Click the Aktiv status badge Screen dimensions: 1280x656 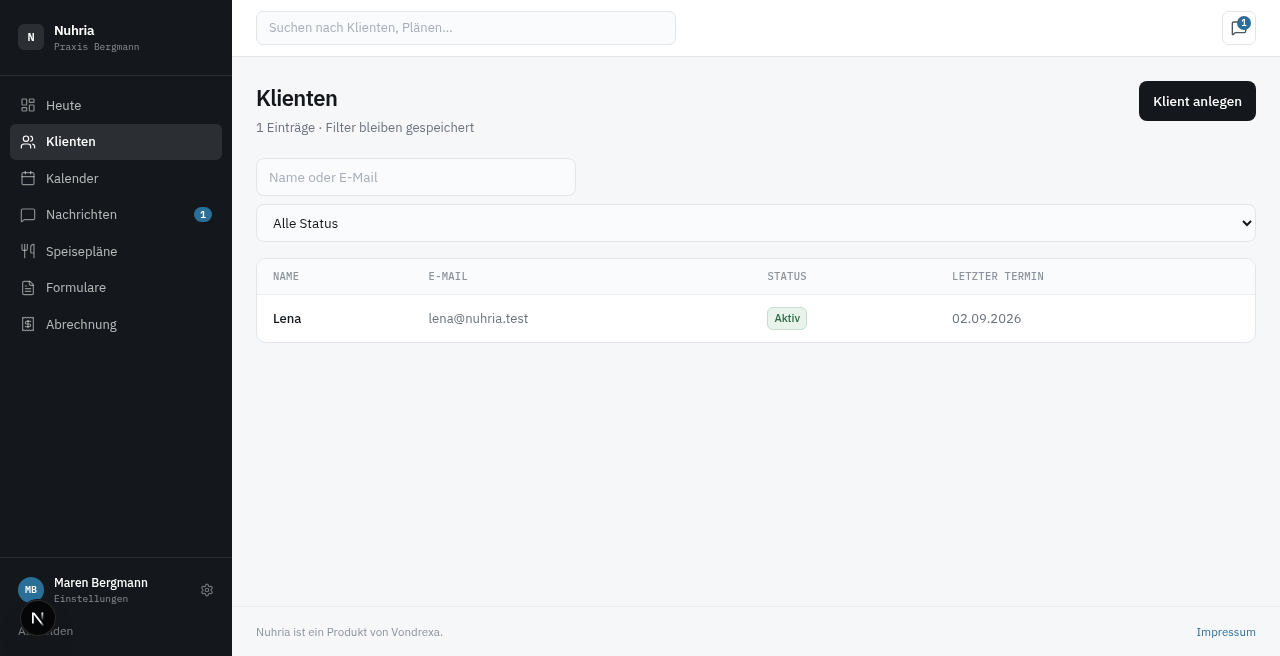click(787, 319)
